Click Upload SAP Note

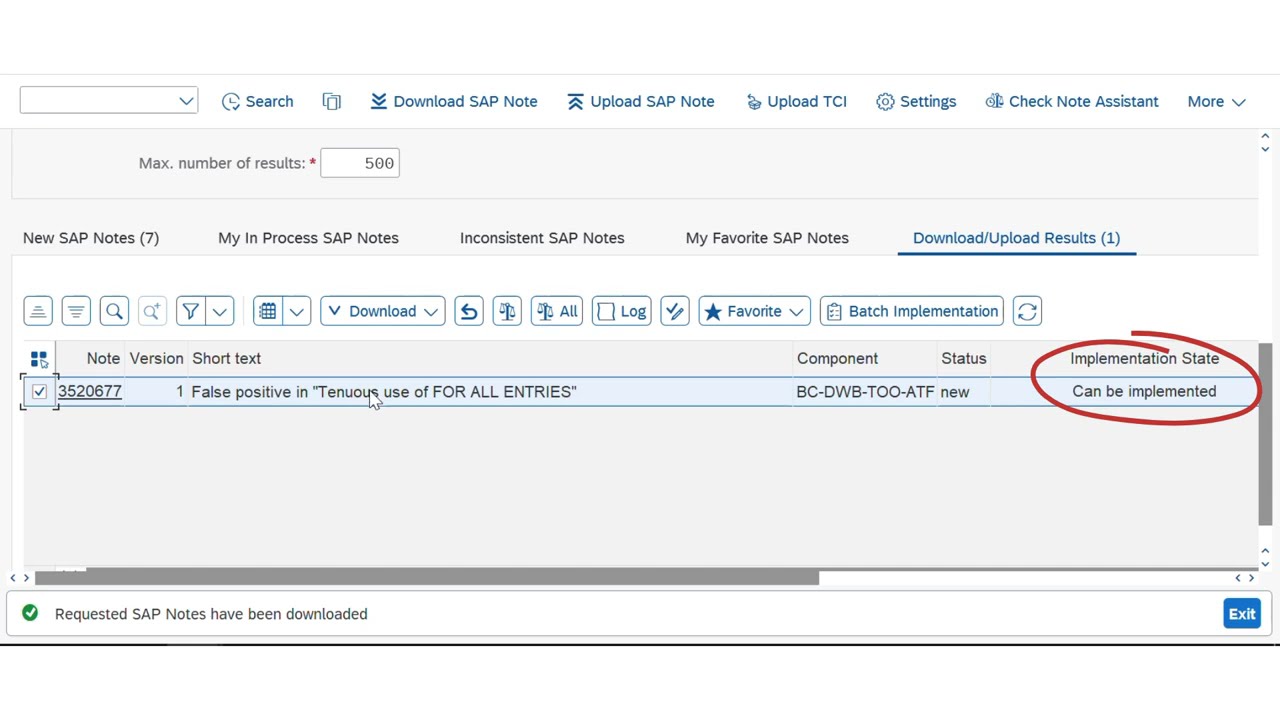coord(641,101)
